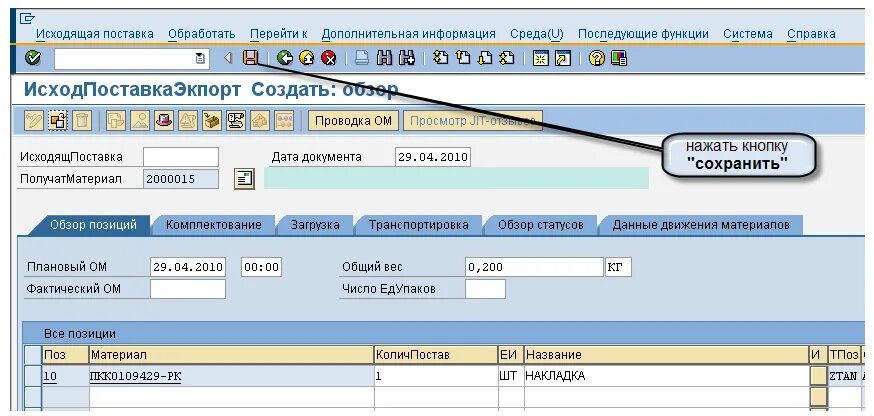This screenshot has height=416, width=874.
Task: Click the Число ЕдУпаков input field
Action: point(485,289)
